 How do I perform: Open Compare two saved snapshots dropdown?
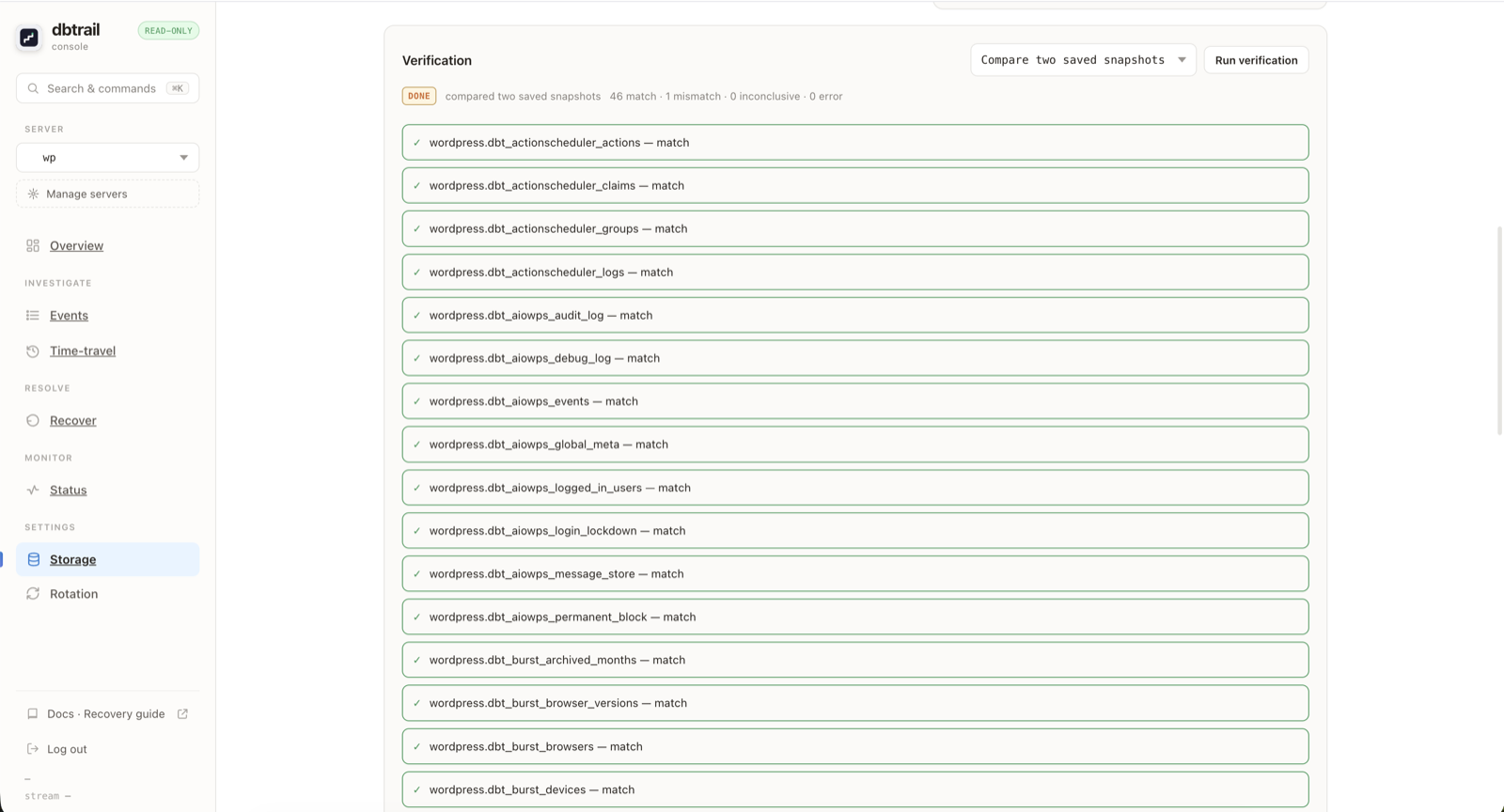1083,60
